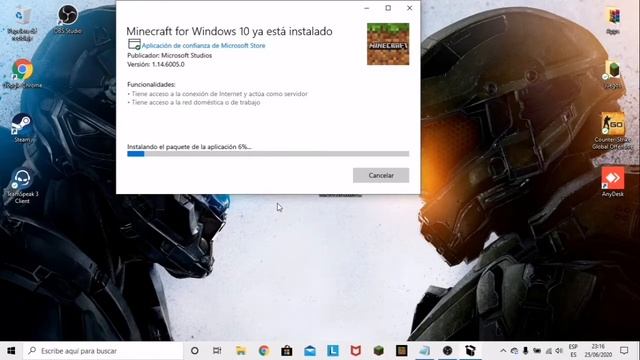Viewport: 640px width, 360px height.
Task: Open the Windows Start menu
Action: click(x=11, y=351)
